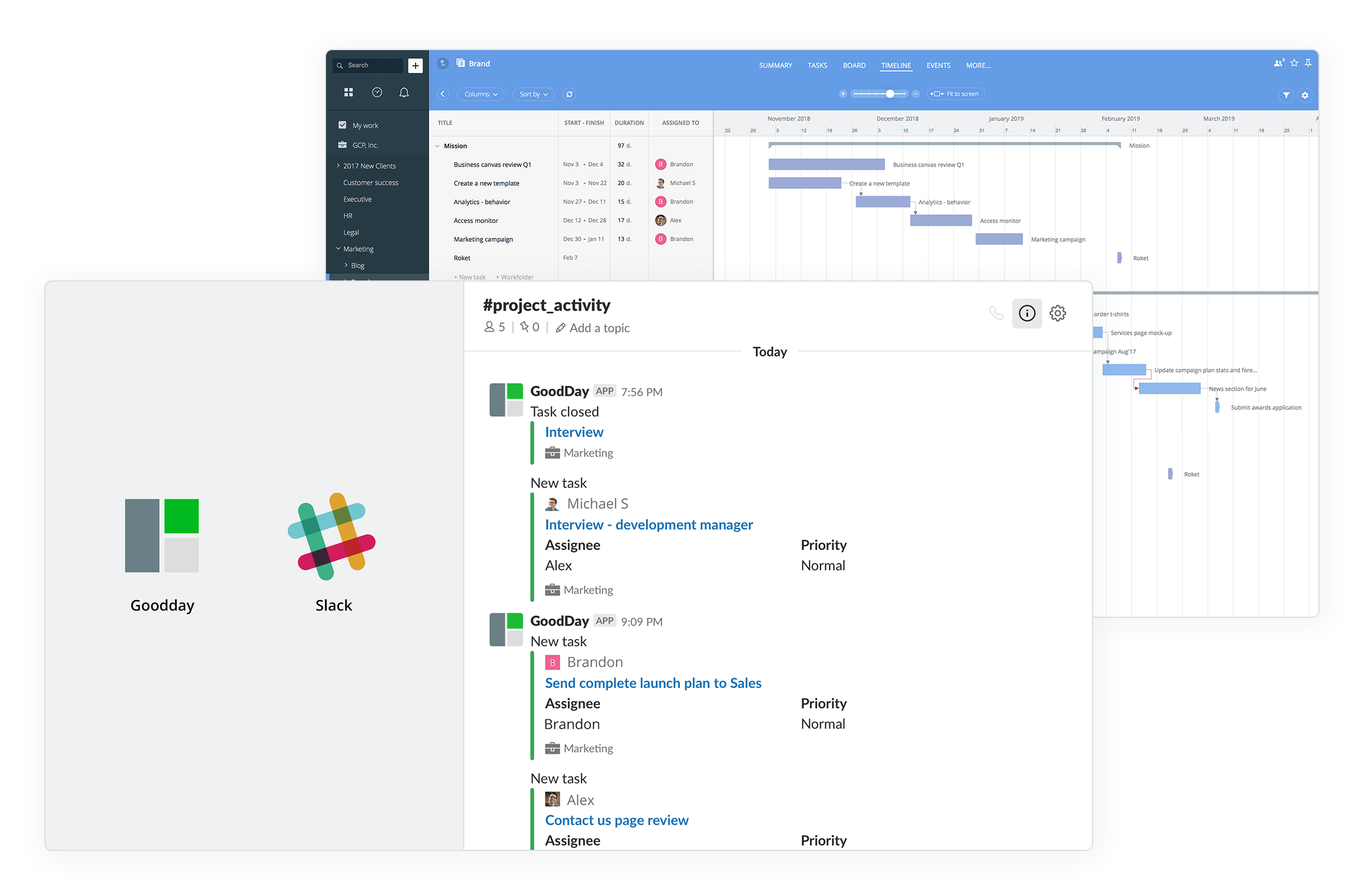This screenshot has height=896, width=1368.
Task: Click the navigate back arrow icon
Action: pyautogui.click(x=443, y=94)
